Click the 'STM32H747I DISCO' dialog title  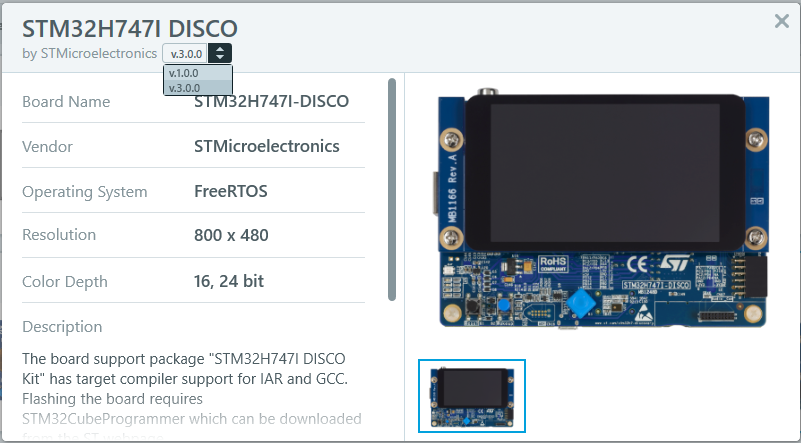tap(130, 29)
